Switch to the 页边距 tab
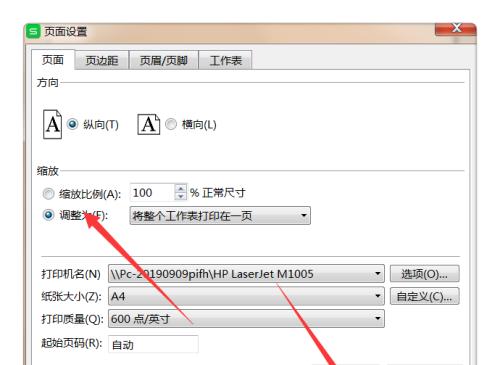Screen dimensions: 500x365 (x=102, y=60)
